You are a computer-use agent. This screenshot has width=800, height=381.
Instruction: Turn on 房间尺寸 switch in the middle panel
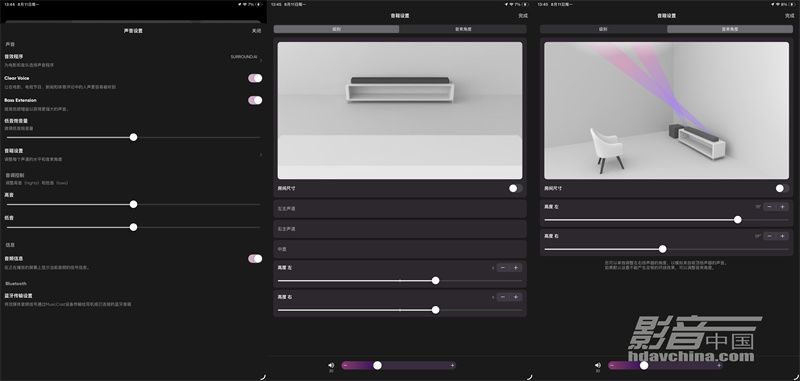pyautogui.click(x=515, y=188)
